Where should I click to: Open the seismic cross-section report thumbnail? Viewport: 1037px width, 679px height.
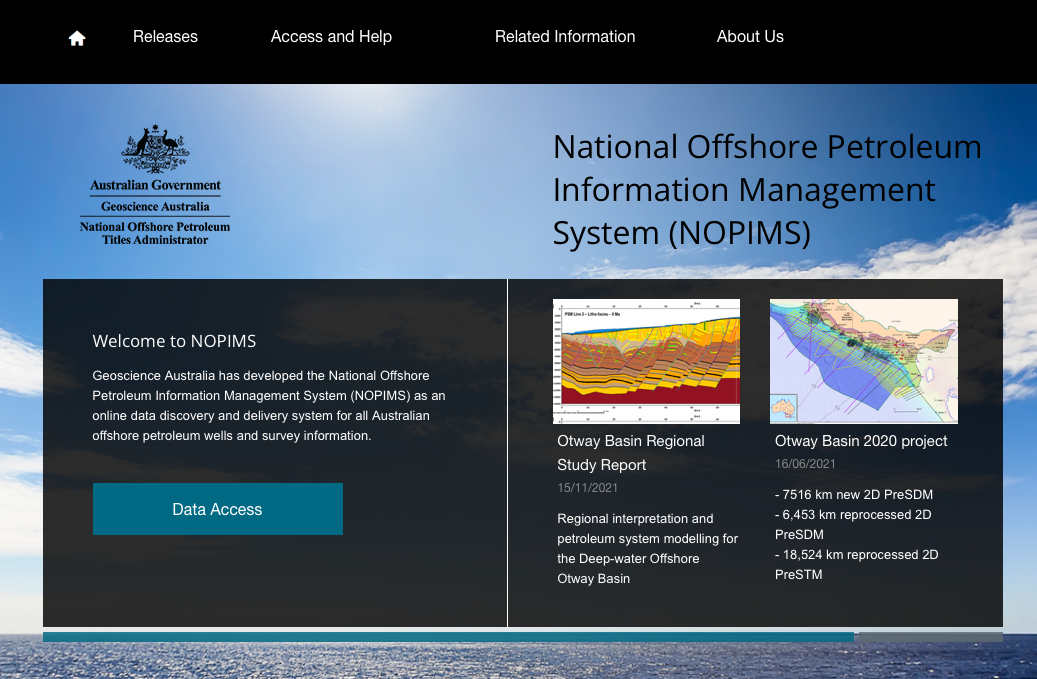coord(646,361)
